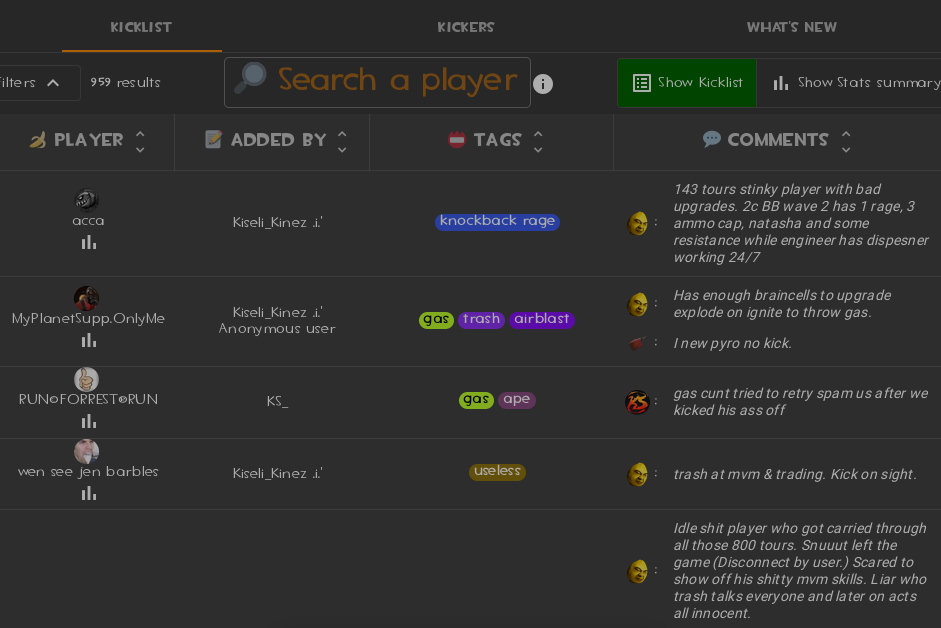Click Kiseli_Kinez in wen see jen barbles row
This screenshot has width=941, height=628.
(277, 474)
